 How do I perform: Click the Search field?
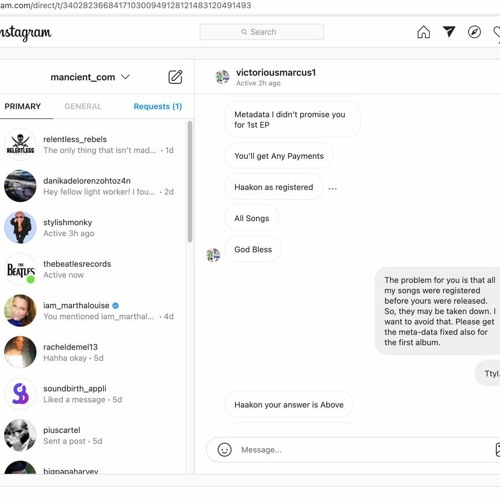(262, 32)
